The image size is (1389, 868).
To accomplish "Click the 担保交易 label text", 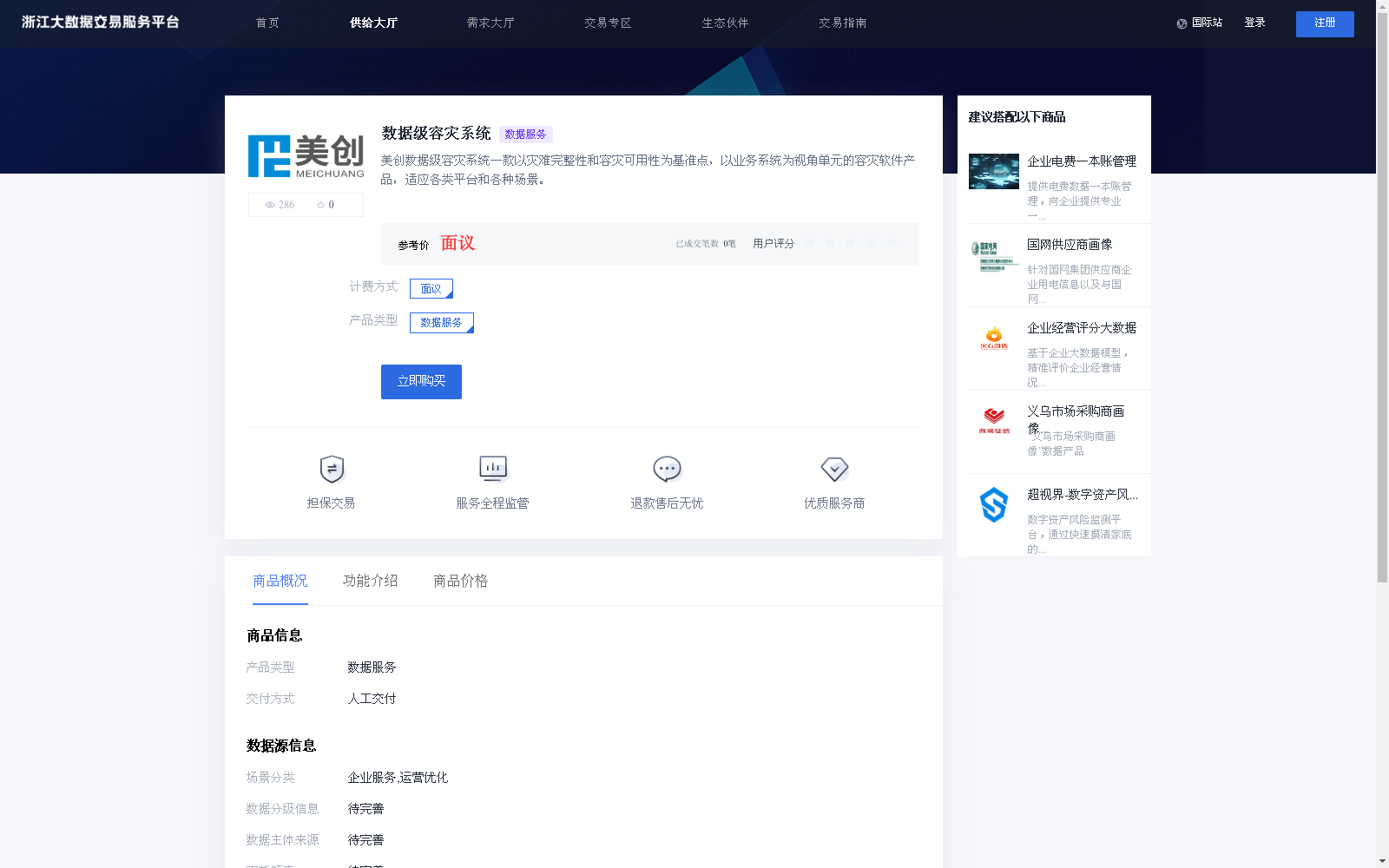I will 331,503.
